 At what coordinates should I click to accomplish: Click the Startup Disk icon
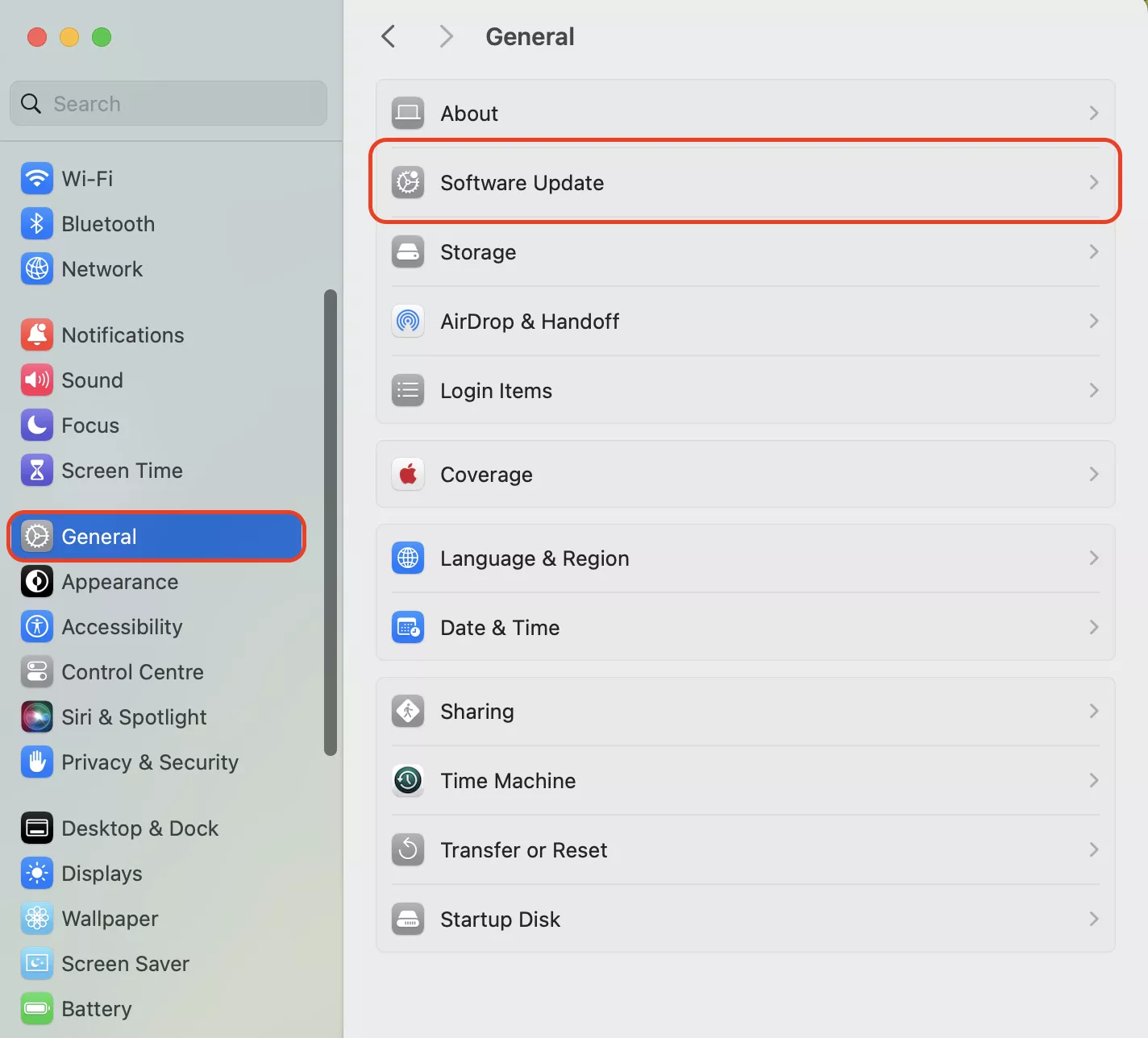click(408, 919)
